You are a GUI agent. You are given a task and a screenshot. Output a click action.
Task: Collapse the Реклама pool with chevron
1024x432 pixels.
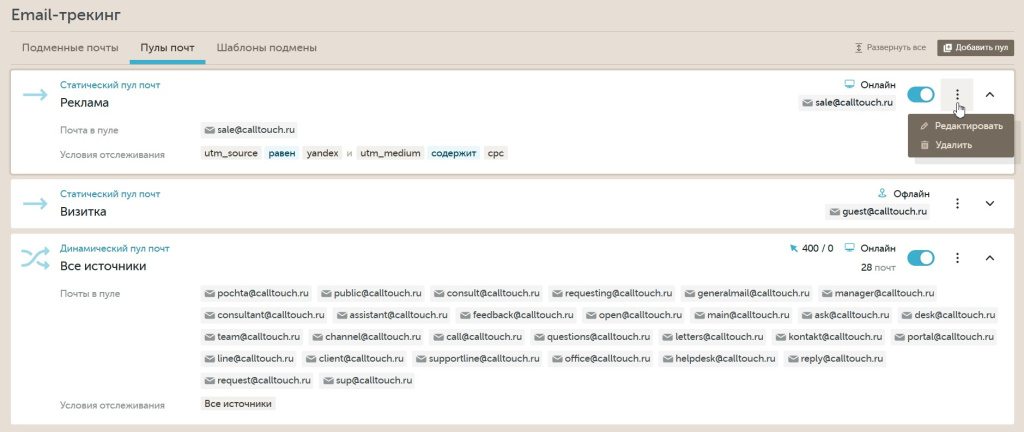[990, 95]
